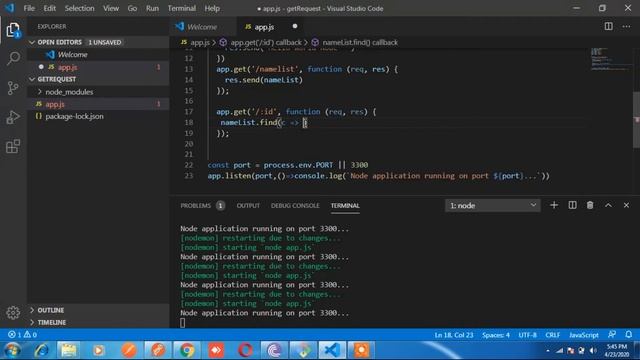This screenshot has width=640, height=360.
Task: Click Spaces: 4 indentation setting
Action: [x=496, y=335]
